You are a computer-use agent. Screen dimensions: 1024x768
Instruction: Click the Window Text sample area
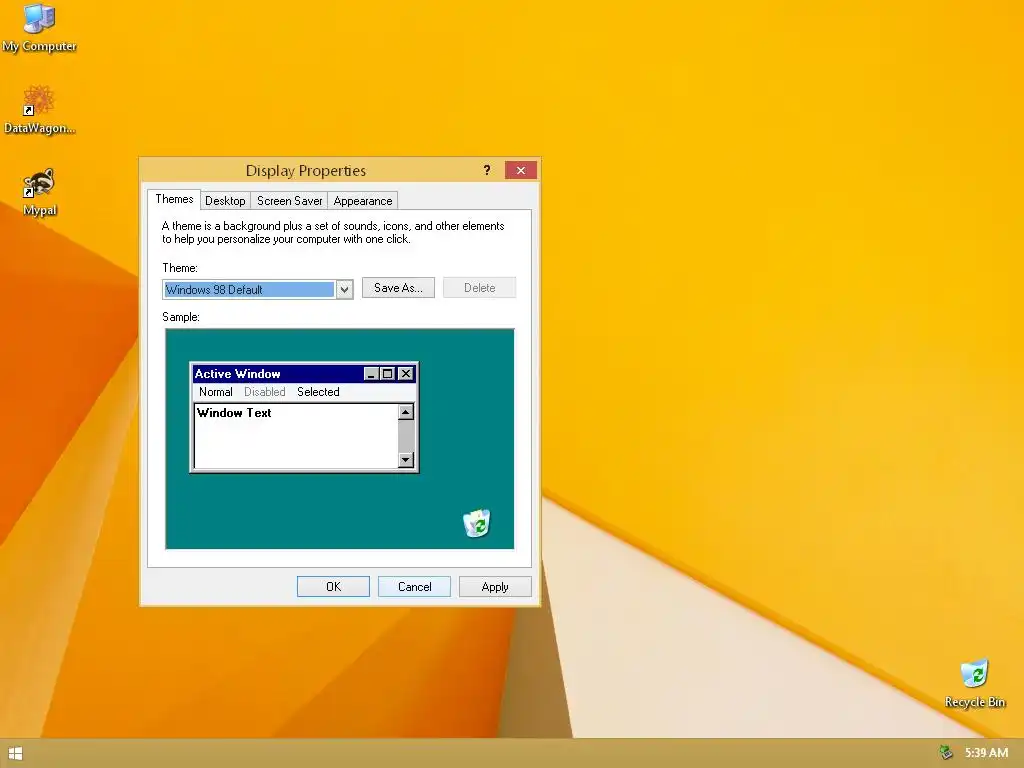point(296,436)
